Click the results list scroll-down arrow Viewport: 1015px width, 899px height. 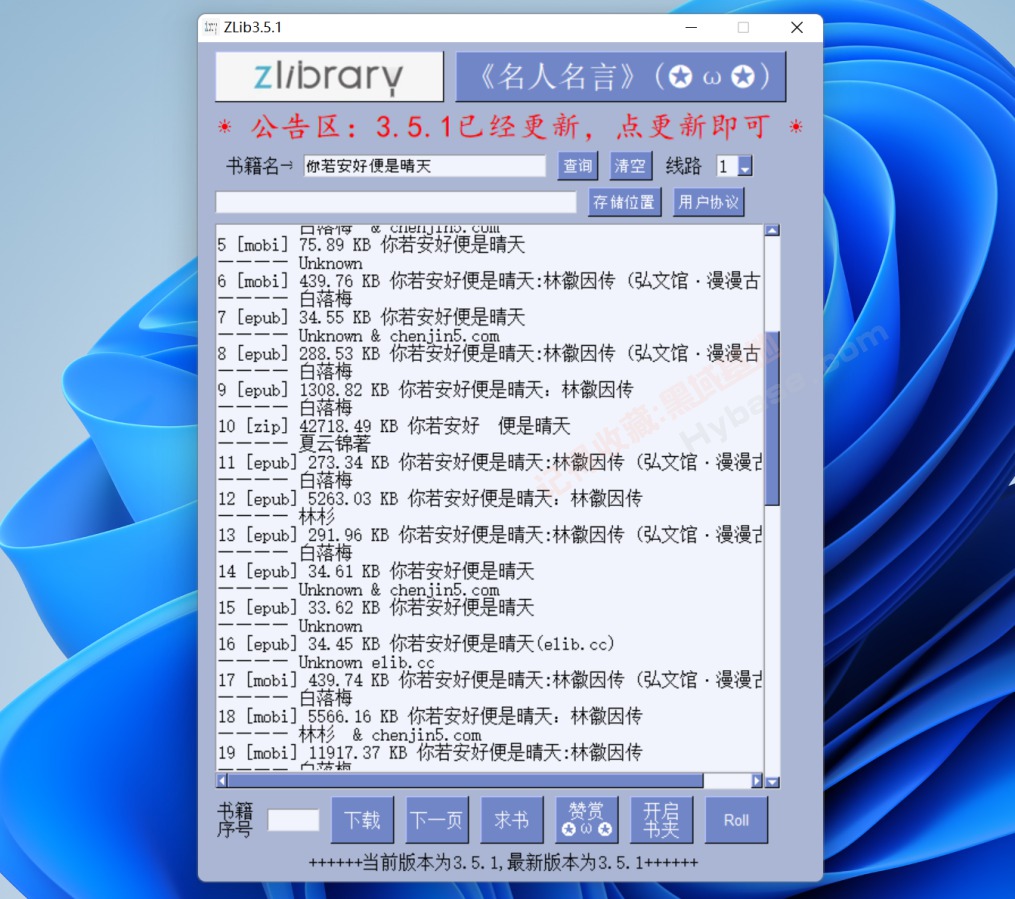coord(772,782)
